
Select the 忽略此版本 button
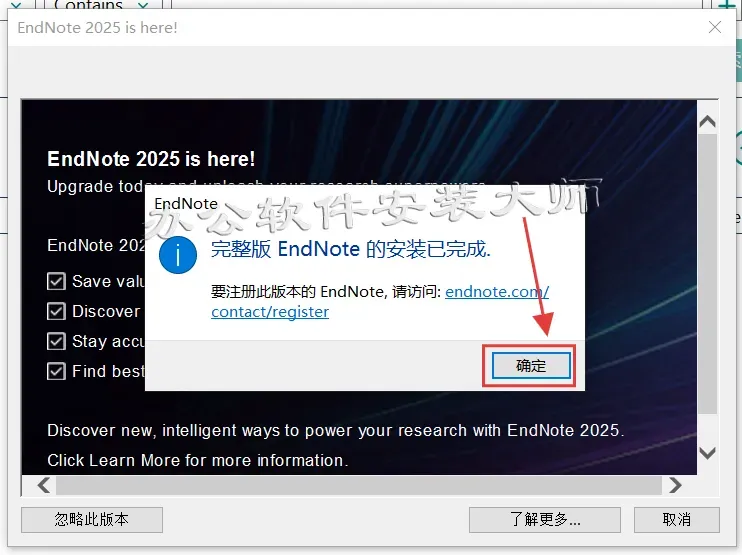(x=92, y=520)
